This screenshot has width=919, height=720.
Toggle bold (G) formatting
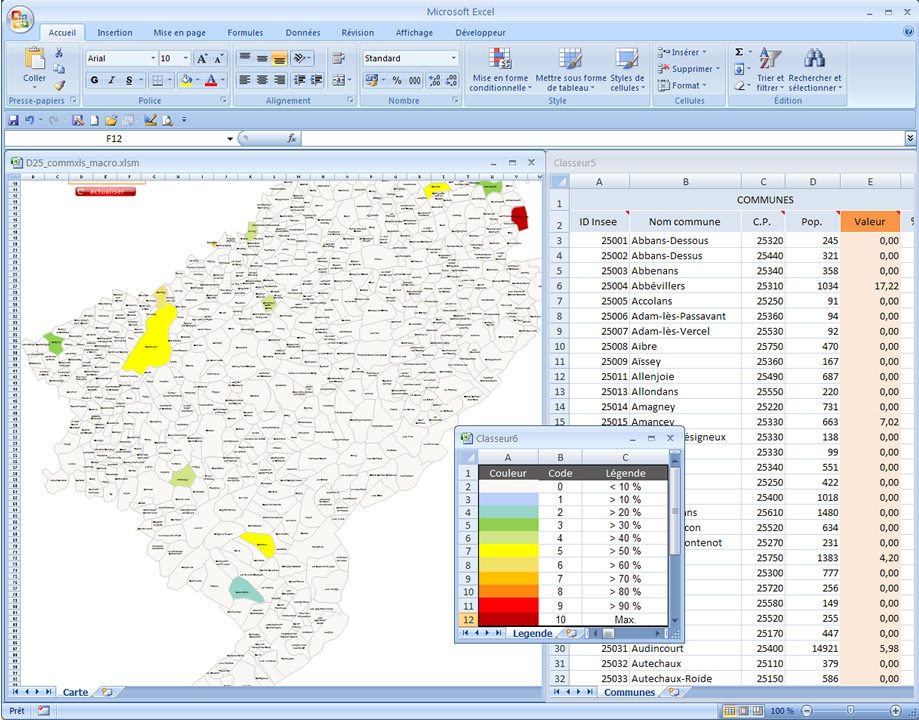point(95,80)
